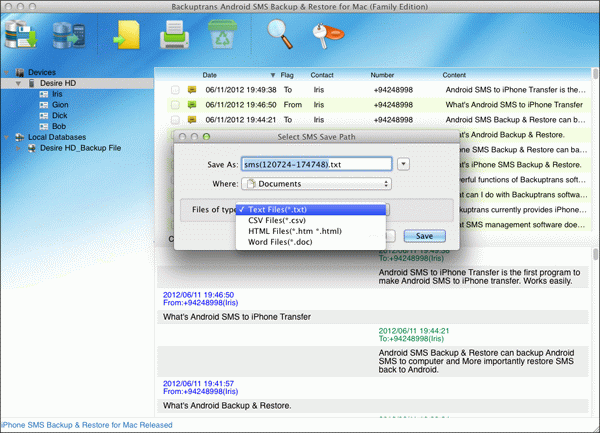Viewport: 600px width, 433px height.
Task: Choose Word Files(*.doc) option
Action: point(311,242)
